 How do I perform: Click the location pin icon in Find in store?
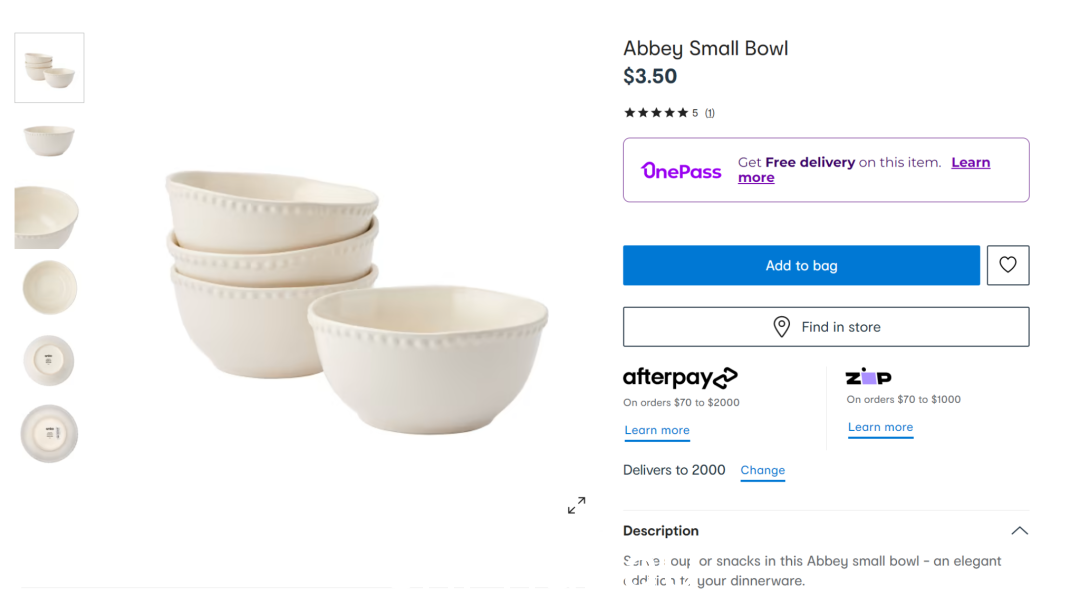tap(781, 326)
